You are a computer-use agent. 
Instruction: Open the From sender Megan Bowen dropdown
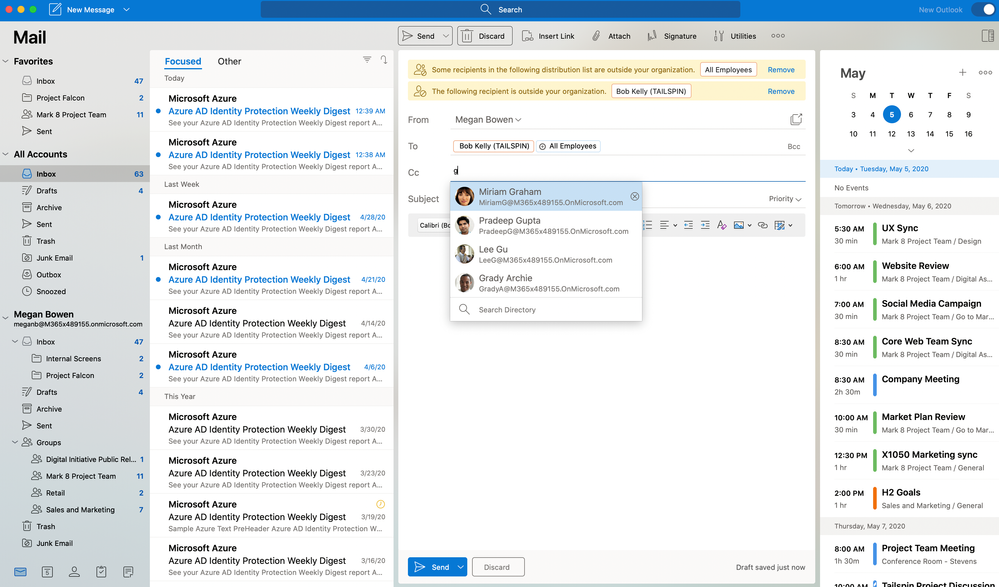[x=488, y=120]
